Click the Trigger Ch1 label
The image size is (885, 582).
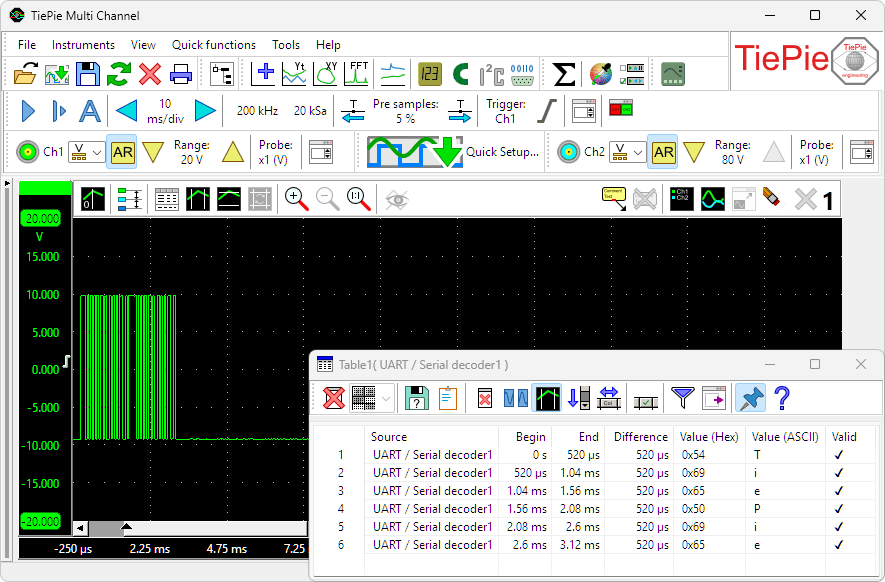[x=506, y=111]
